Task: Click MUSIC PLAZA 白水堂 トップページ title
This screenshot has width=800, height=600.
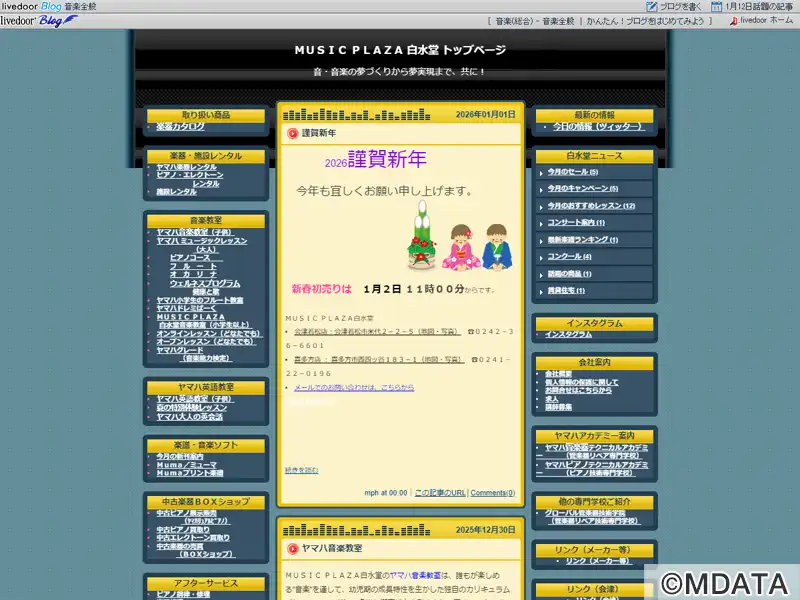Action: (x=401, y=50)
